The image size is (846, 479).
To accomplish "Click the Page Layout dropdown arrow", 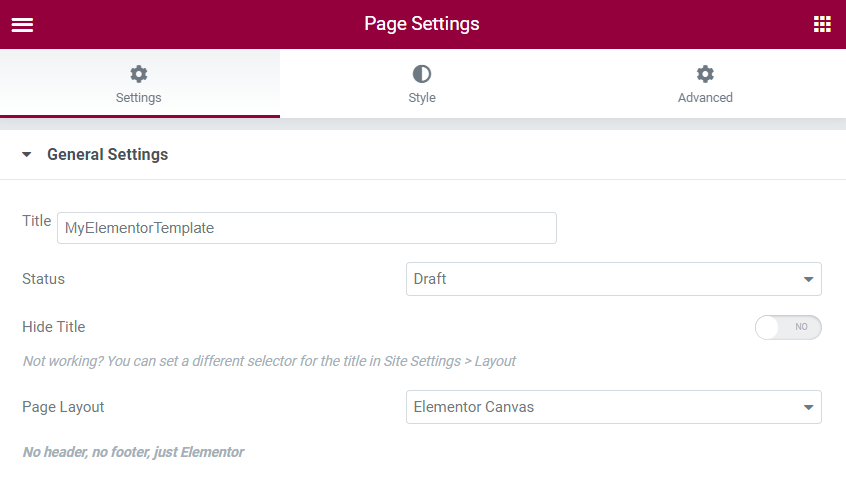I will click(808, 408).
